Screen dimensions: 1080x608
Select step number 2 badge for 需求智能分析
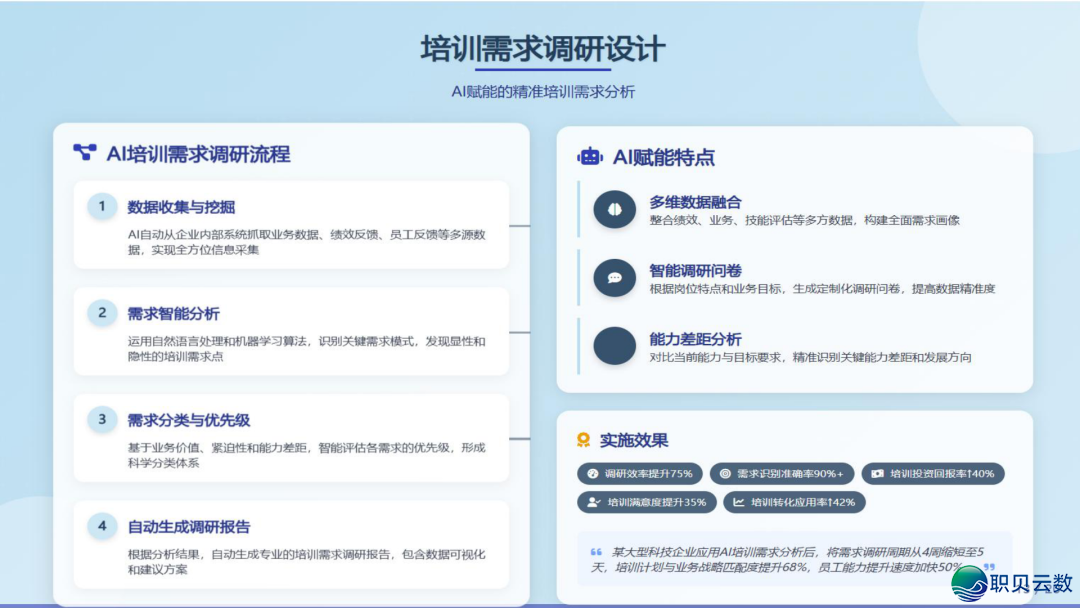pyautogui.click(x=102, y=313)
